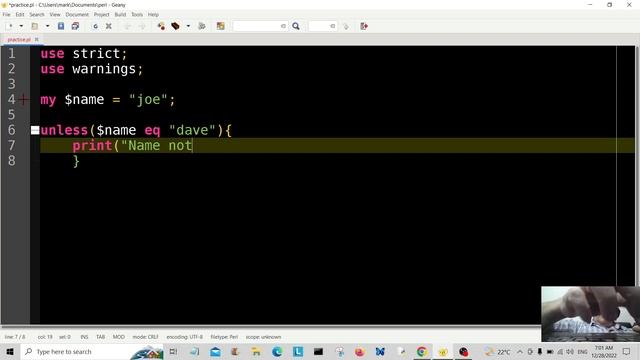Open the color chooser dialog icon
640x360 pixels.
click(220, 26)
